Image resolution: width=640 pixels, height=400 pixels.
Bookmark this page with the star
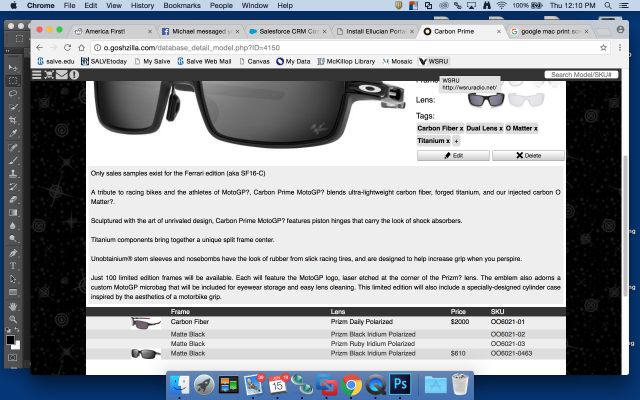[x=603, y=48]
